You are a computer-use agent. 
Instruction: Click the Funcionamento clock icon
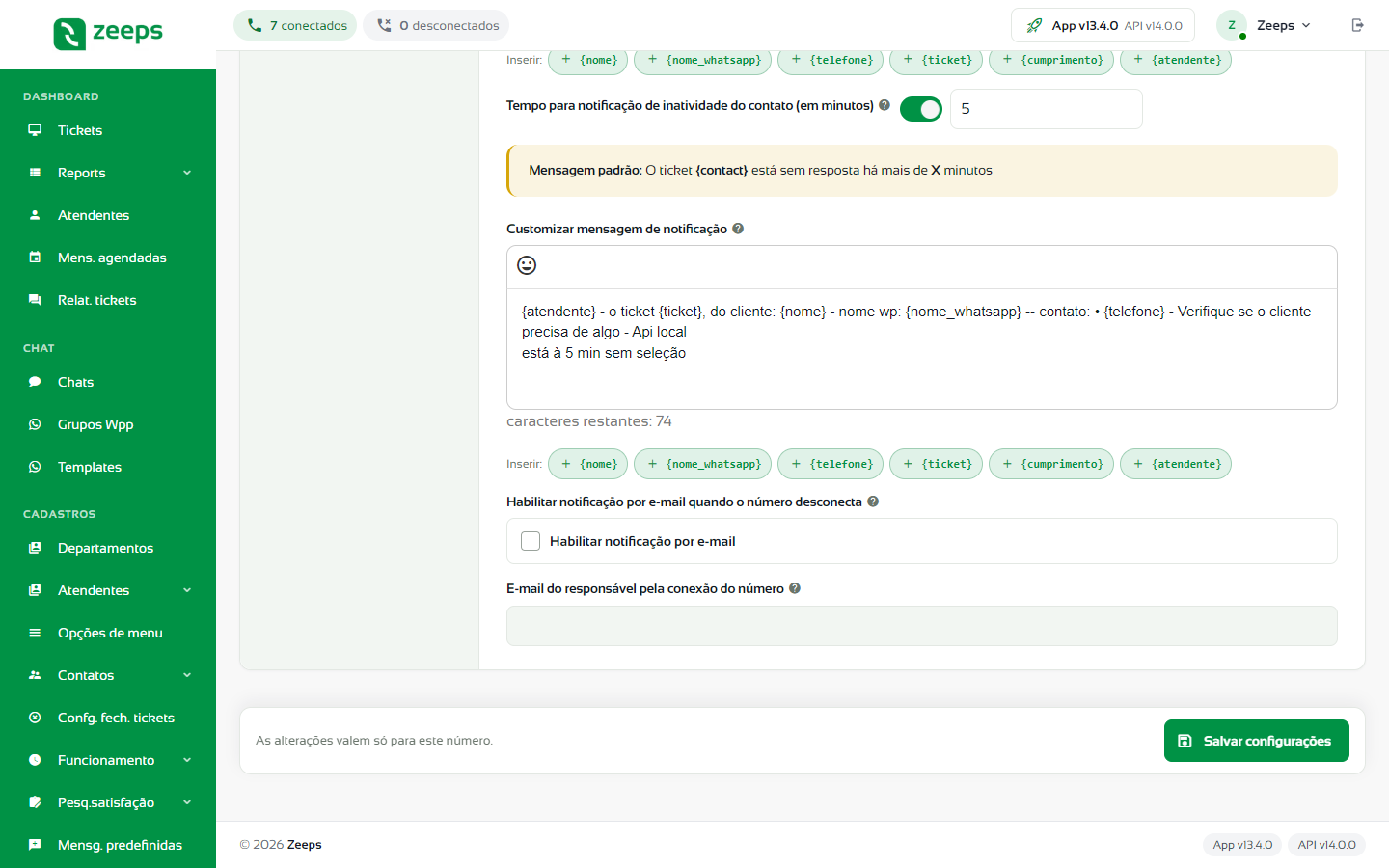point(35,760)
